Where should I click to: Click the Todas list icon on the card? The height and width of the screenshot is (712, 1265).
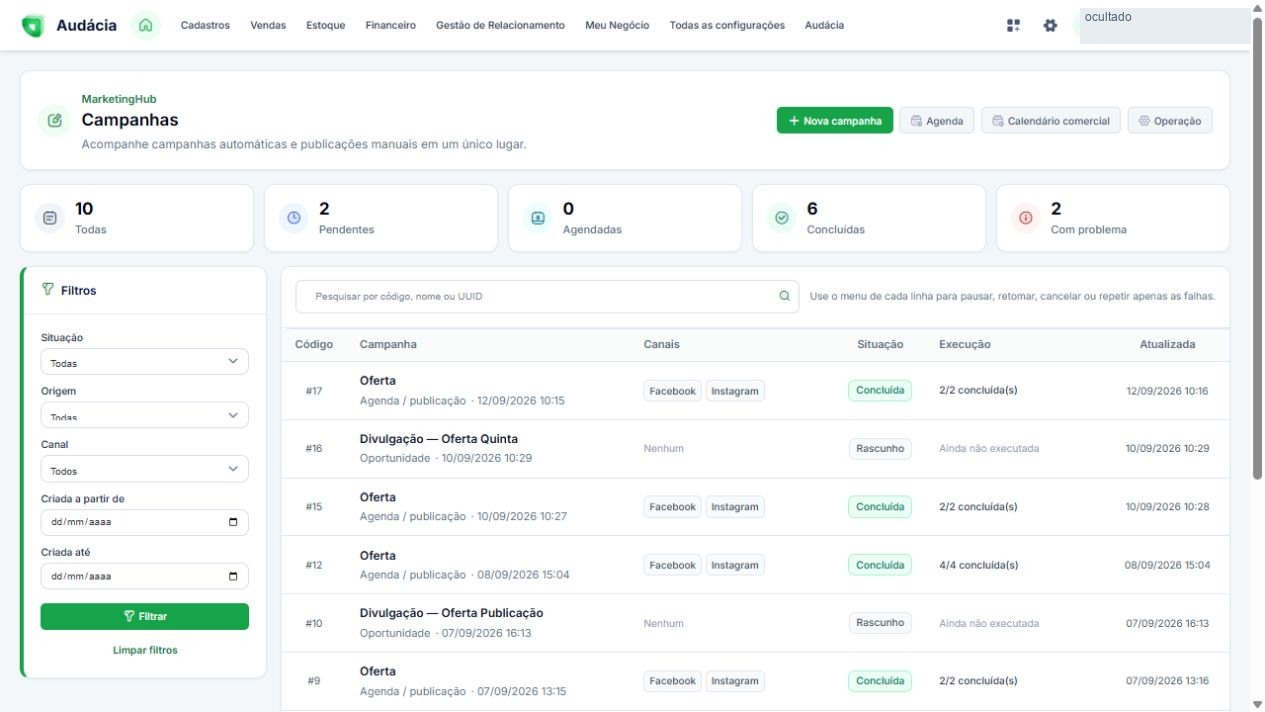tap(50, 218)
